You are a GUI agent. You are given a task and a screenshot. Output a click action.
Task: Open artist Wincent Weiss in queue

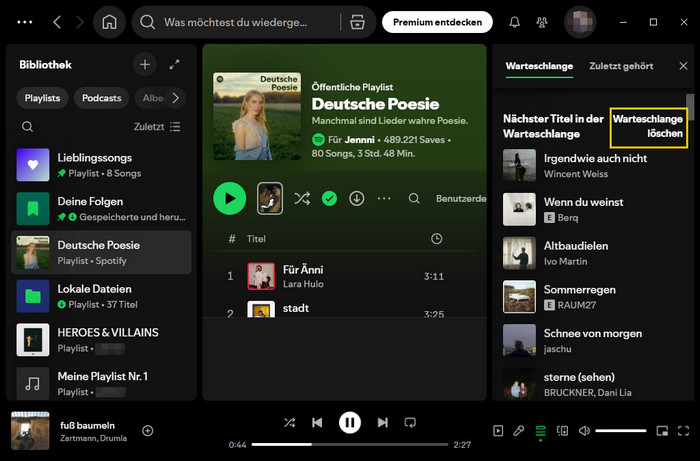point(575,174)
